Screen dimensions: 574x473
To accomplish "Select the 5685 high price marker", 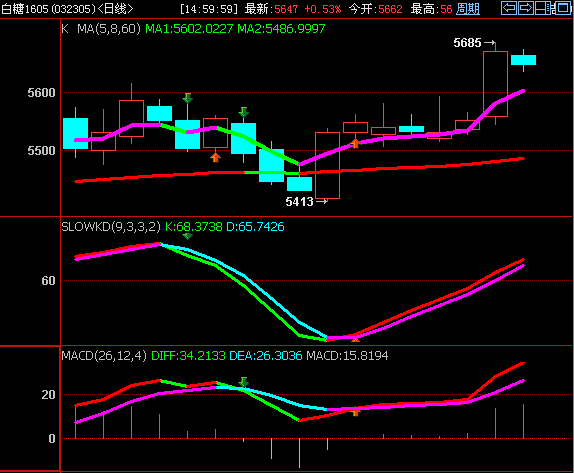I will tap(474, 43).
